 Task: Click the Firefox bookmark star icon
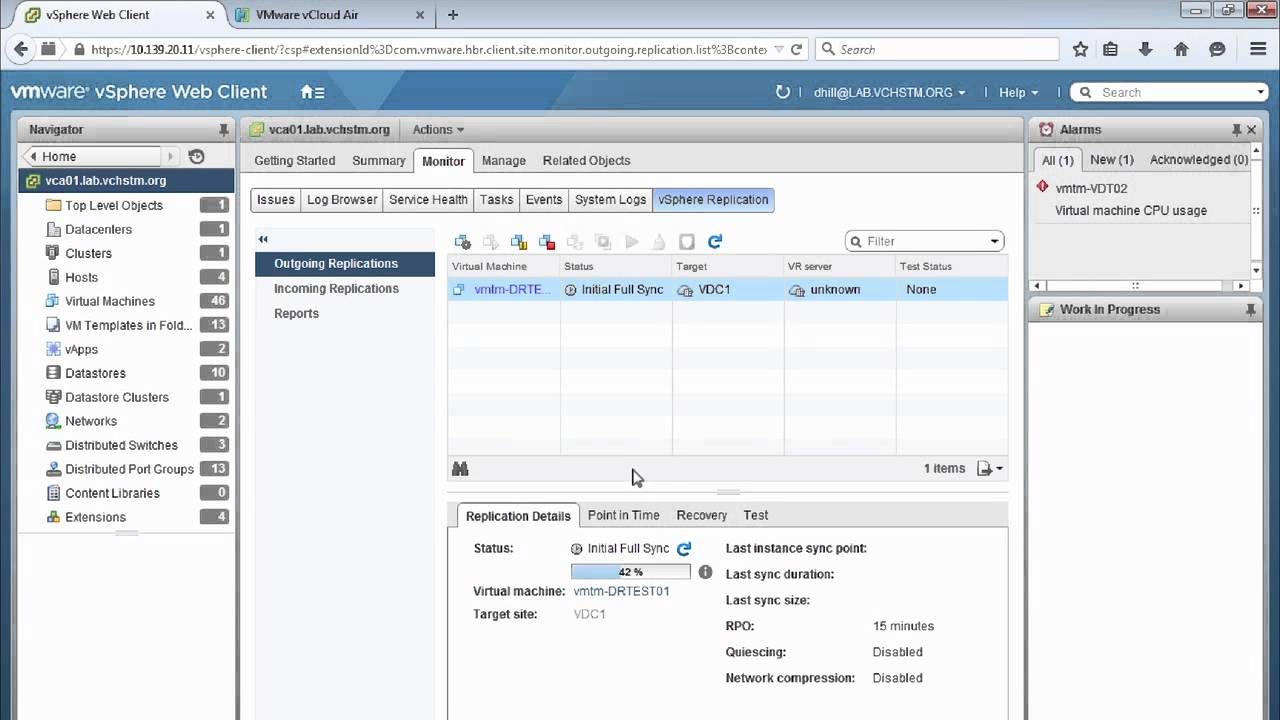click(1080, 49)
